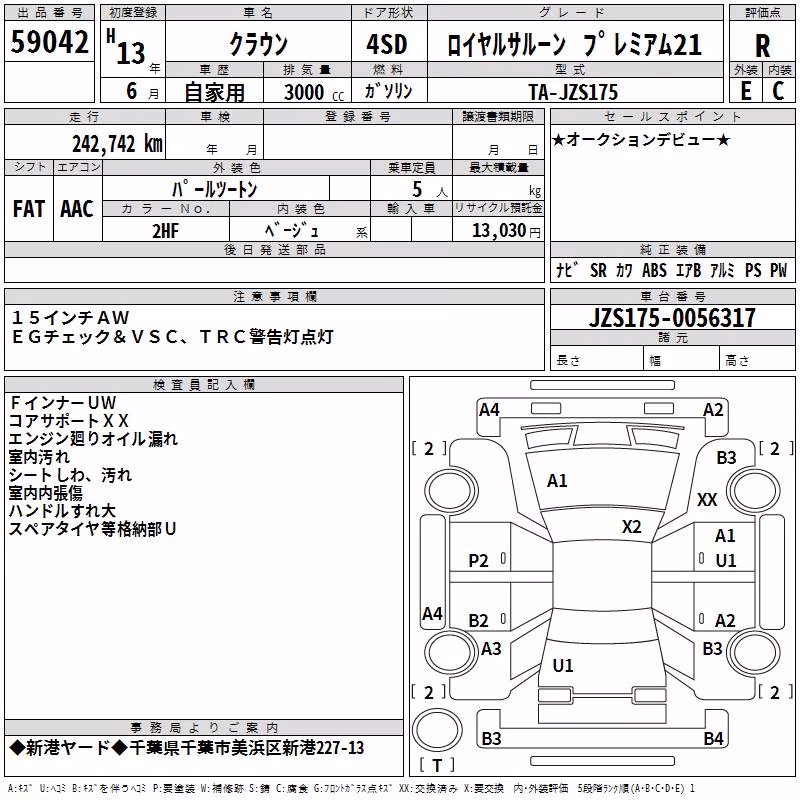Click the PW equipment entry
Viewport: 800px width, 800px height.
(x=779, y=270)
